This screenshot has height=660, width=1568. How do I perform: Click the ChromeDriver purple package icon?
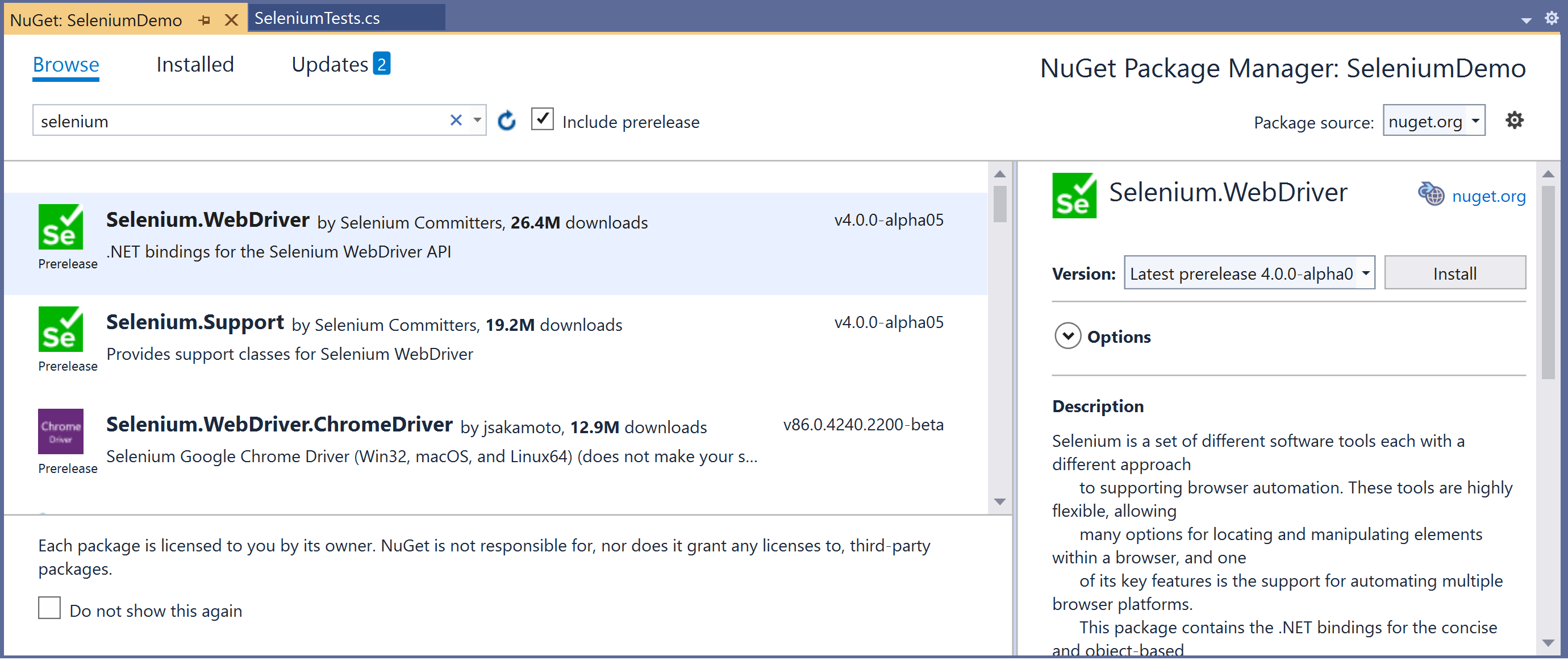pyautogui.click(x=60, y=431)
